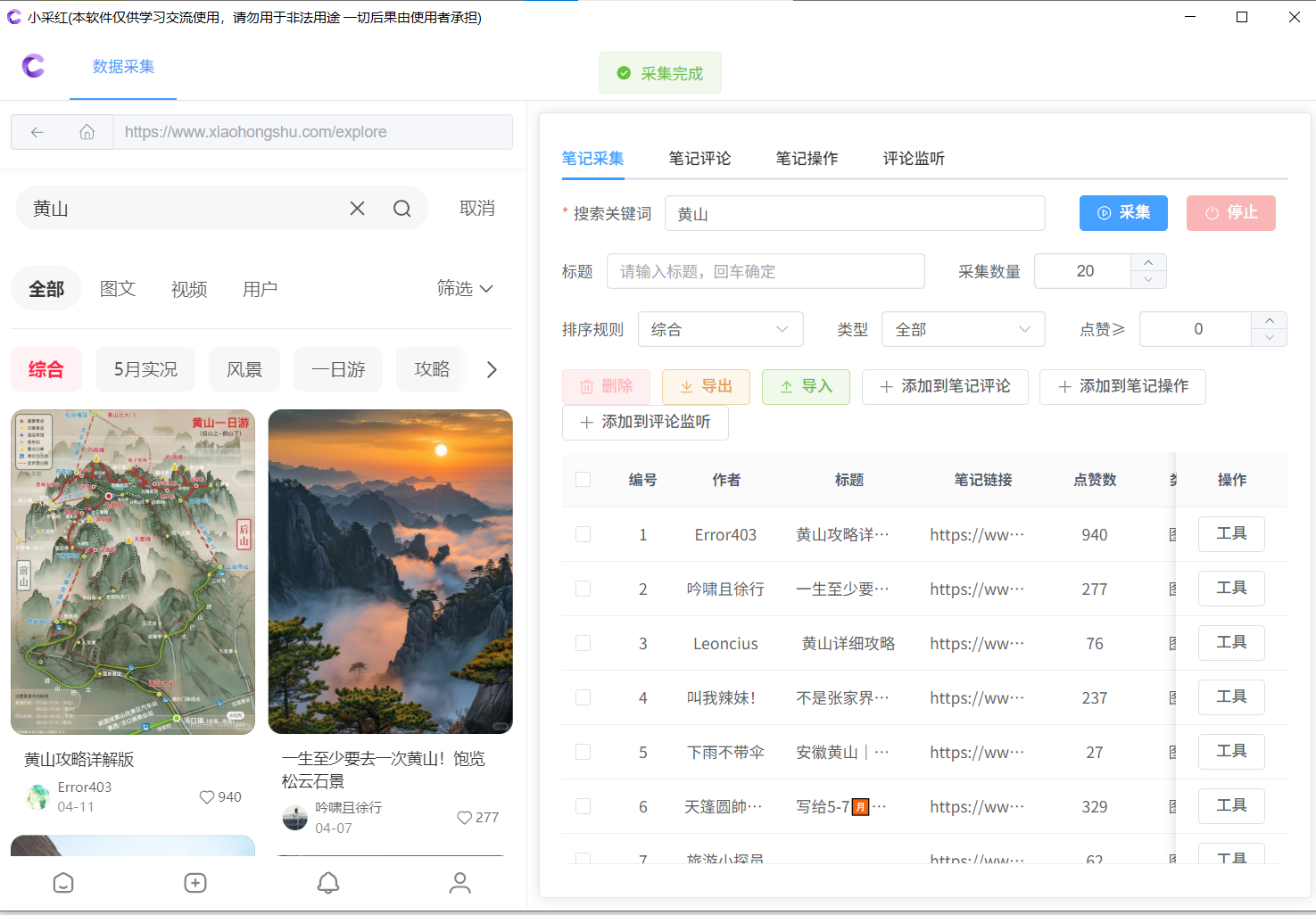Click the 黄山详细攻略 title cell
1316x915 pixels.
(848, 643)
